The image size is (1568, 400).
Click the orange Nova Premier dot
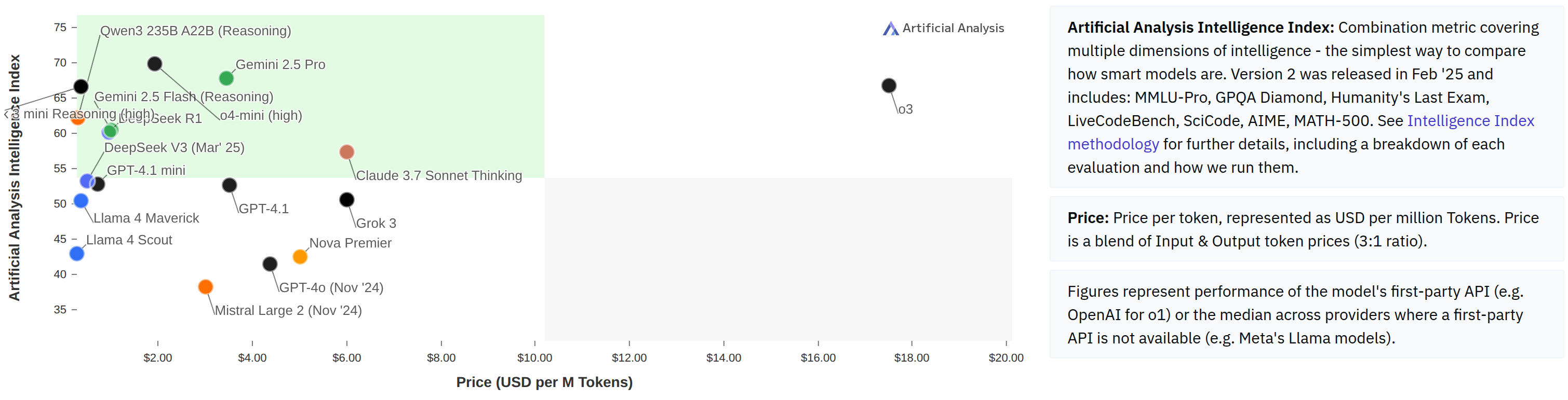300,256
